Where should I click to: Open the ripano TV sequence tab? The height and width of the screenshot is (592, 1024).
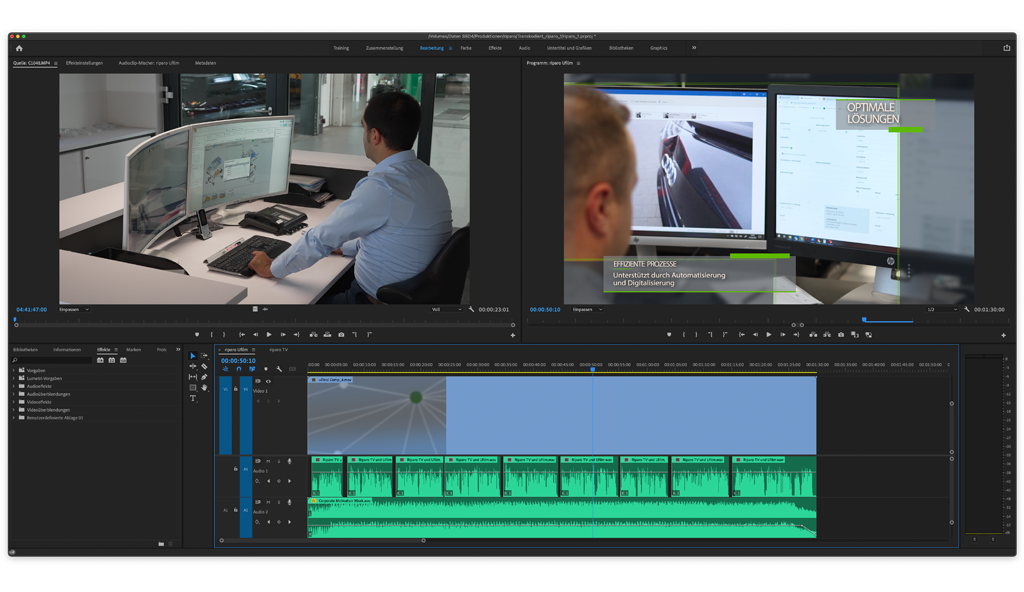277,350
